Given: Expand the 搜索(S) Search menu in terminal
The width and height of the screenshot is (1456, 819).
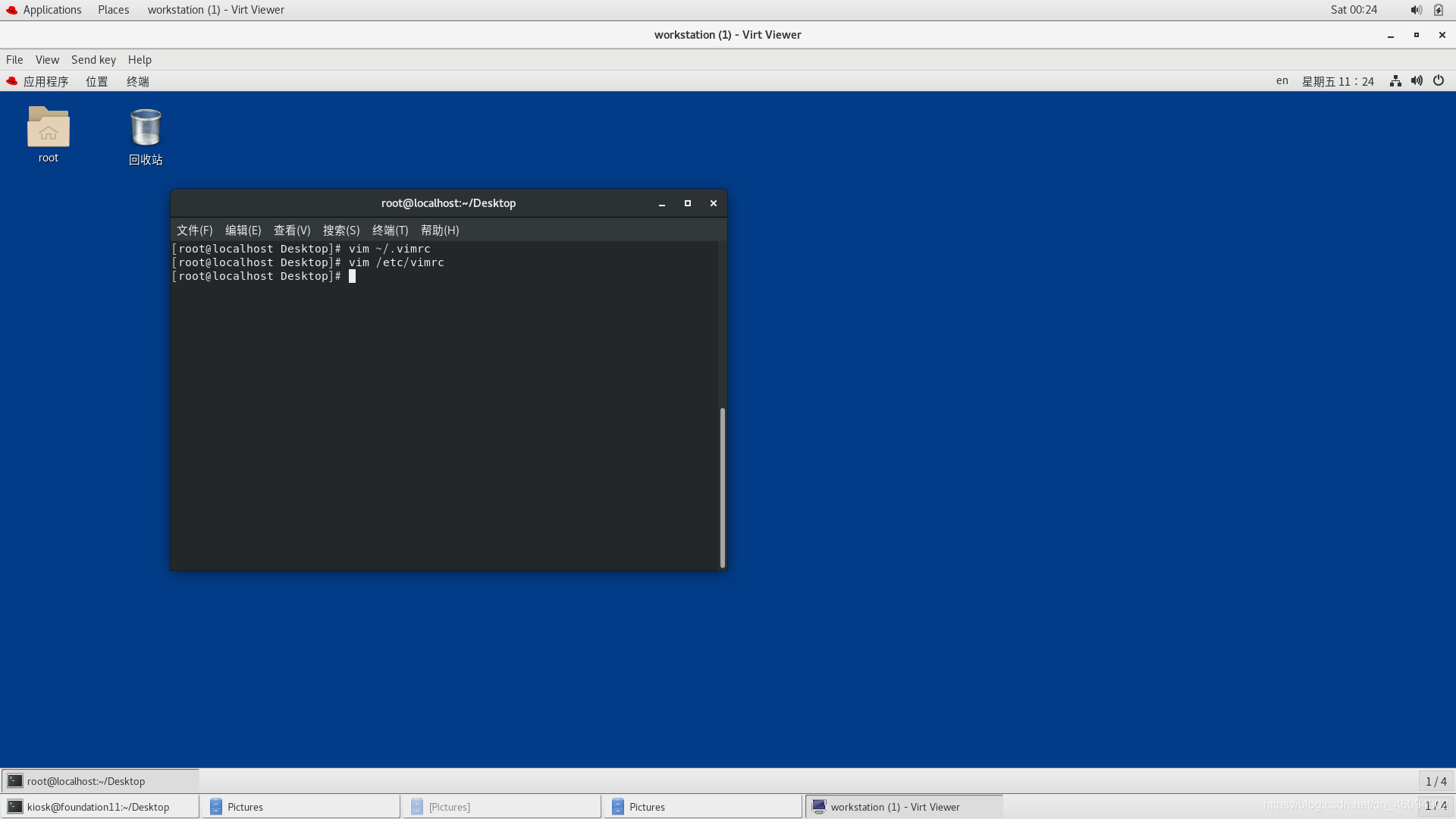Looking at the screenshot, I should [x=340, y=230].
